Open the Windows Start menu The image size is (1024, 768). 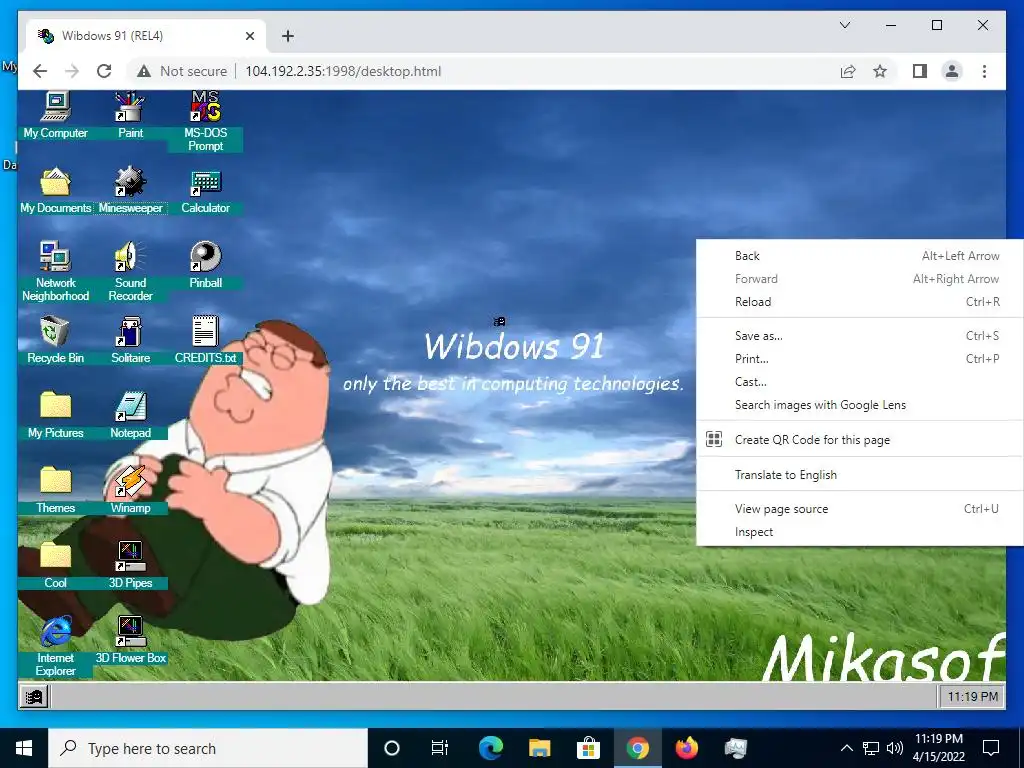[24, 748]
